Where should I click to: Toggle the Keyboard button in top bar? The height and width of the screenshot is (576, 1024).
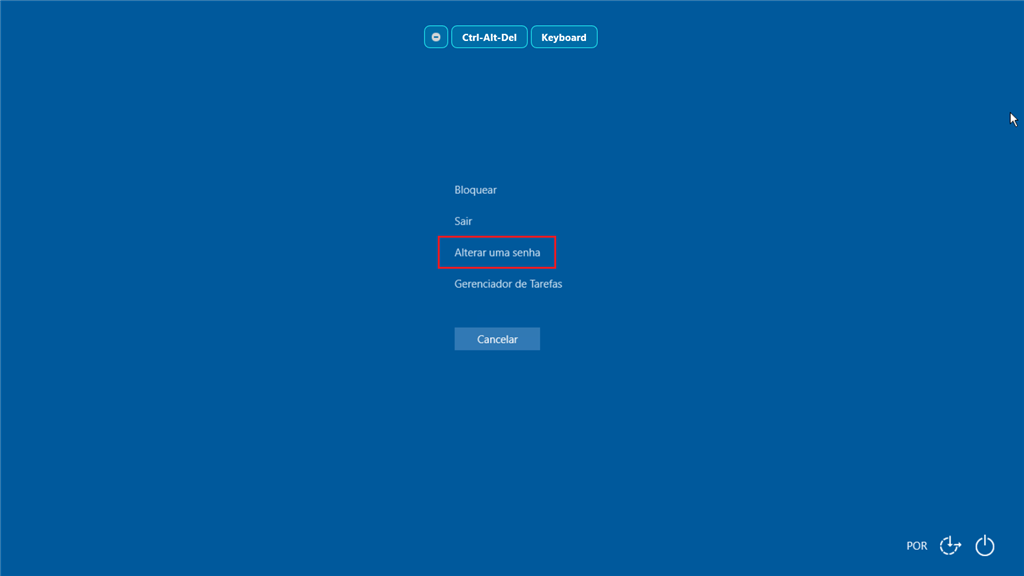[564, 37]
